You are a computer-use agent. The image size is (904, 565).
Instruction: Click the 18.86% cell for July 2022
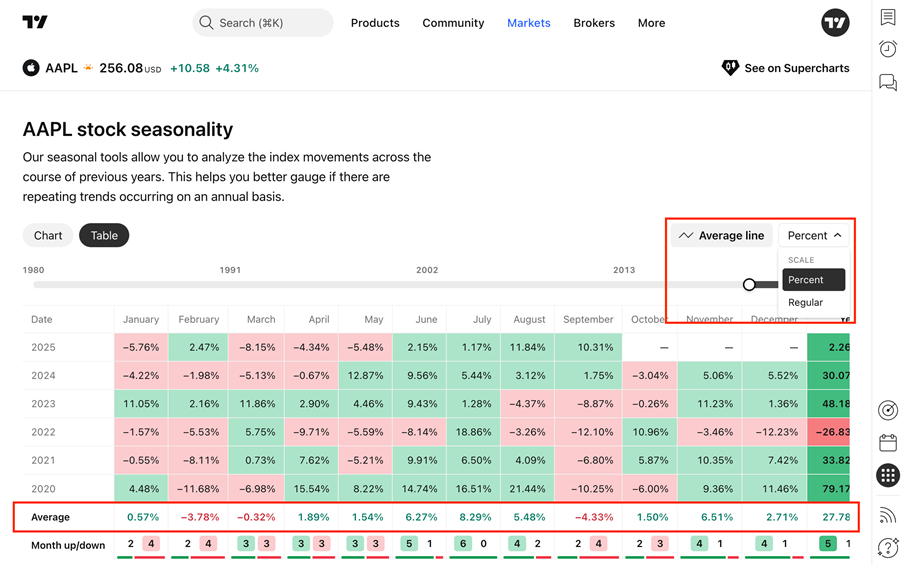(x=473, y=432)
